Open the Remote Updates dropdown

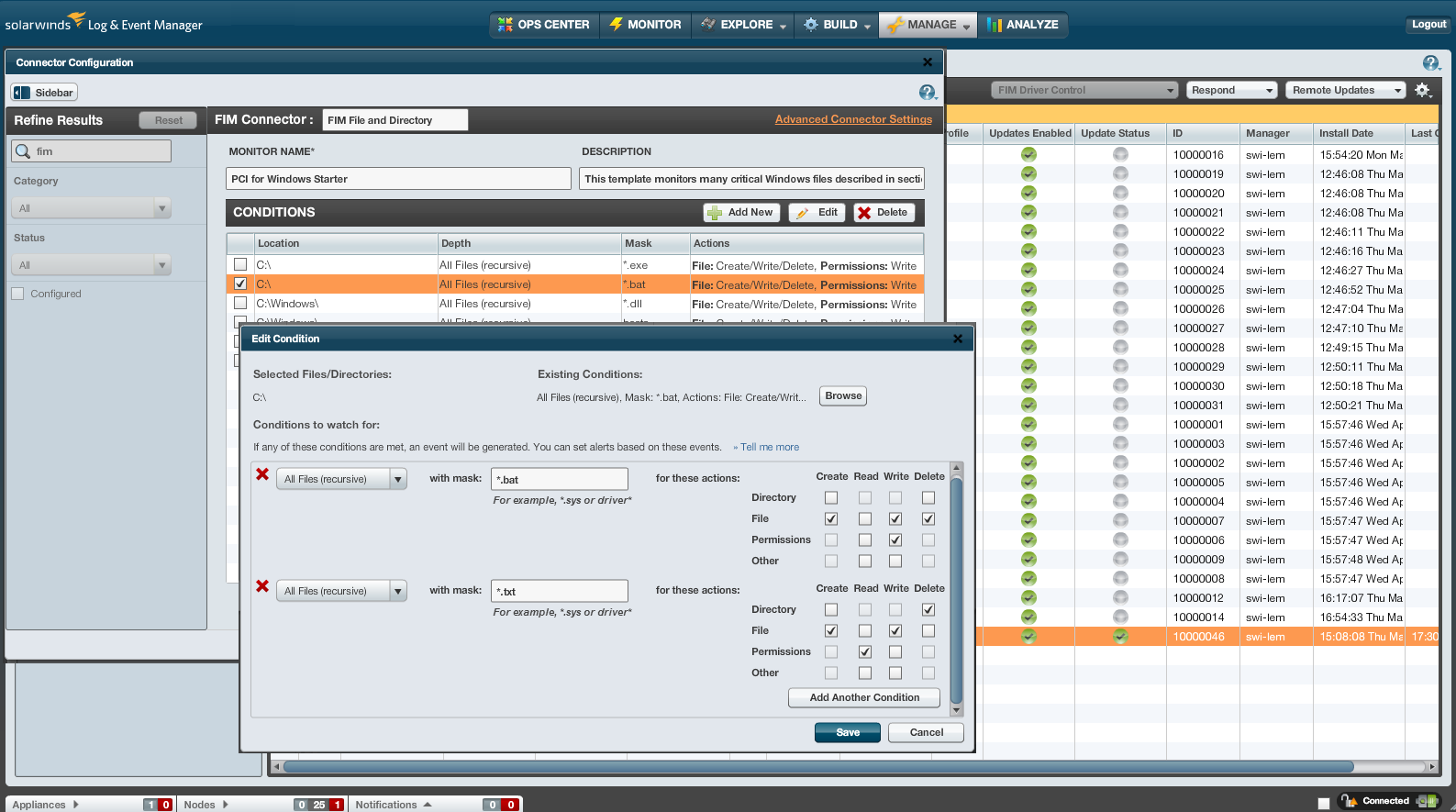pyautogui.click(x=1346, y=90)
